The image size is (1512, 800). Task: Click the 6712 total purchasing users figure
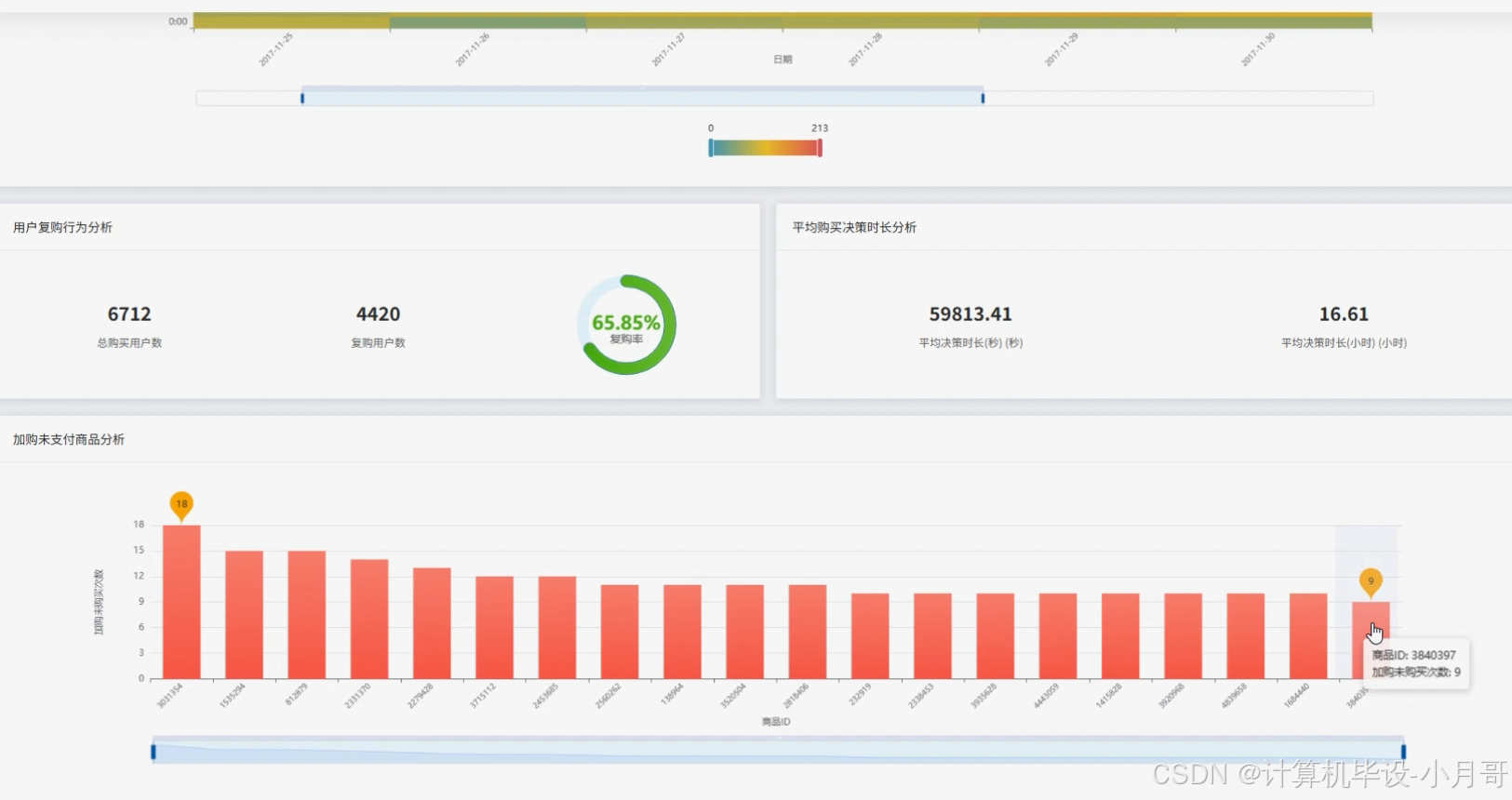click(129, 314)
